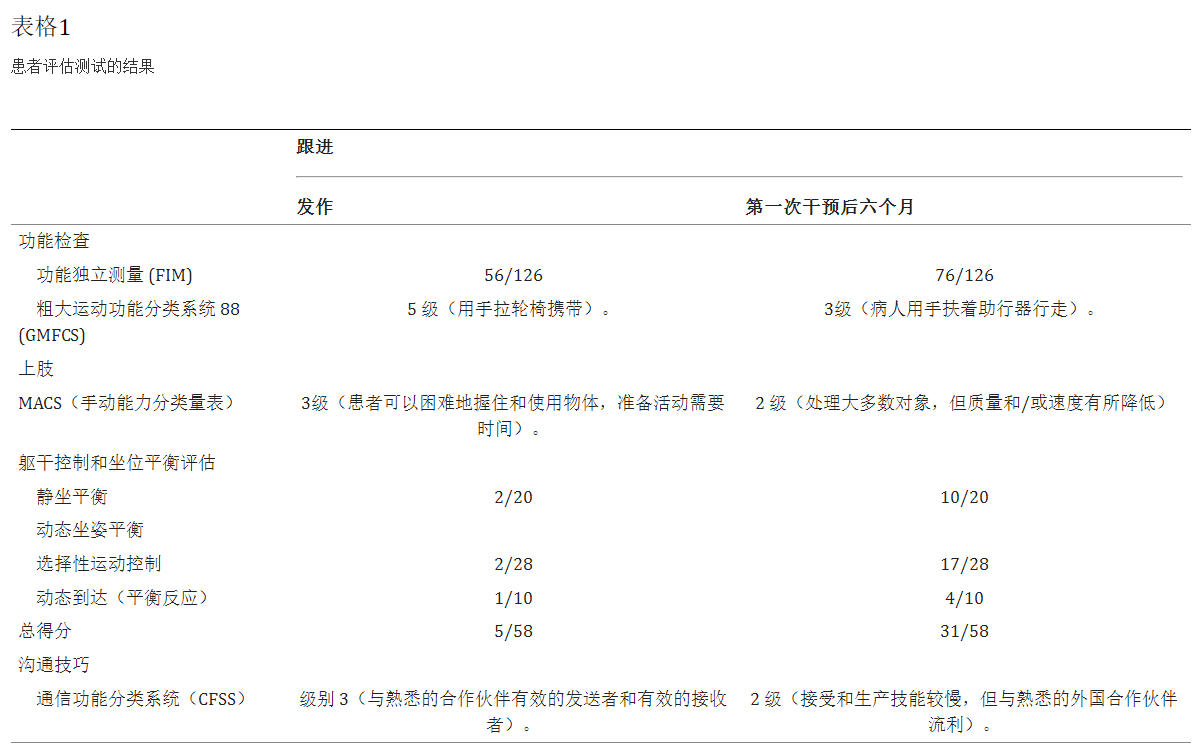This screenshot has height=756, width=1201.
Task: Select the 躯干控制和坐位平衡评估 section label
Action: click(x=116, y=463)
